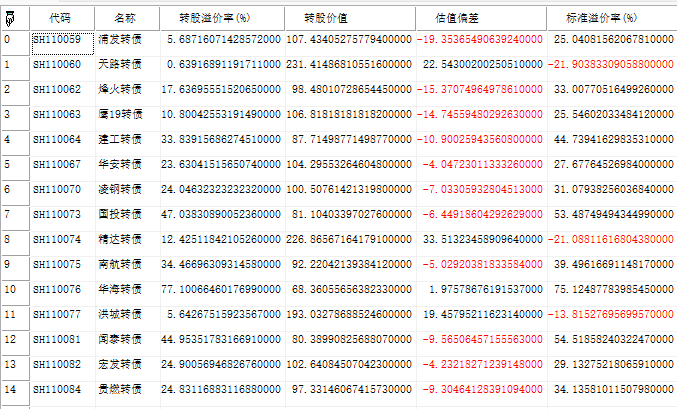This screenshot has height=409, width=677.
Task: Sort by 转股溢价率(%) column header
Action: [214, 18]
